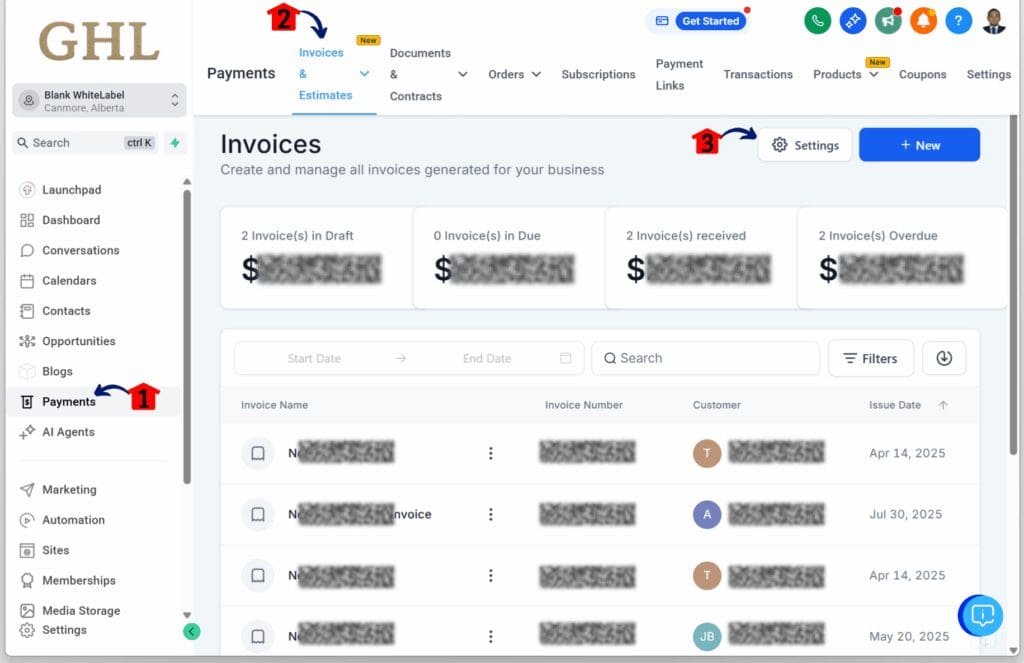Download invoices using the export icon
Screen dimensions: 1024x663
click(x=944, y=358)
